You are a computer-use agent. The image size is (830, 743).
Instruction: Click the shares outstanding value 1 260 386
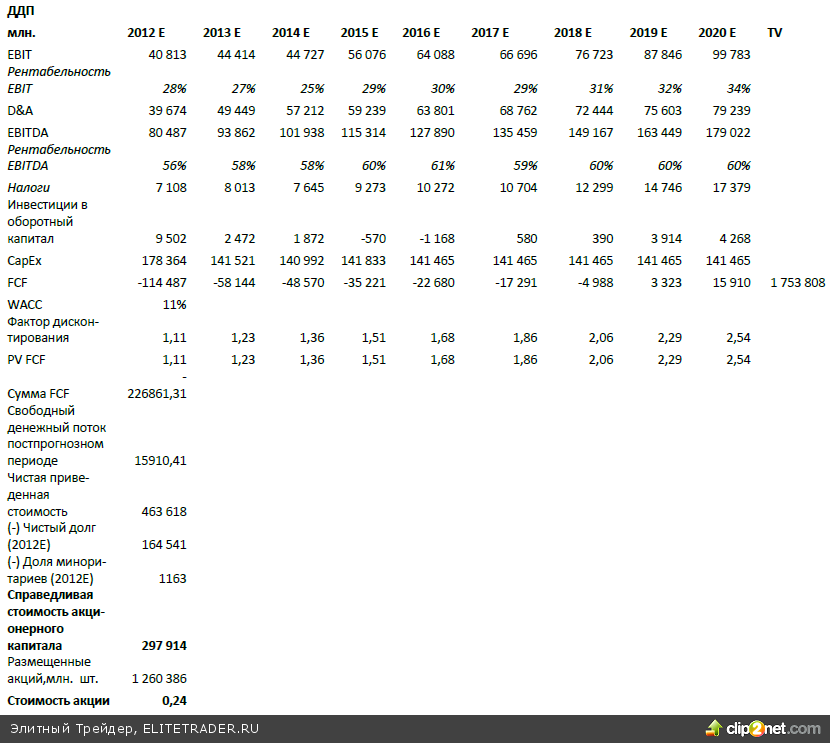click(x=159, y=679)
